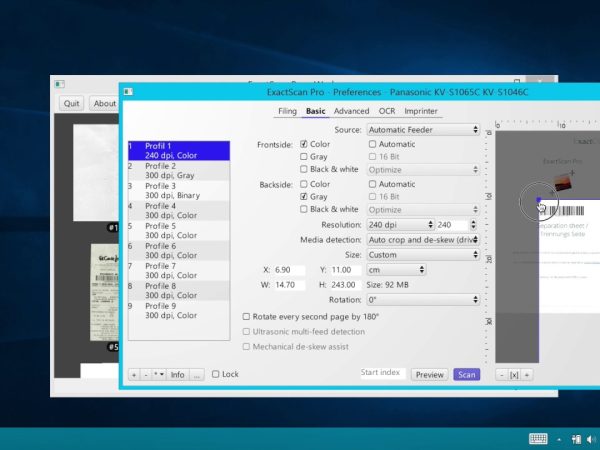Select Profile 9 in the list
This screenshot has width=600, height=450.
[x=179, y=310]
